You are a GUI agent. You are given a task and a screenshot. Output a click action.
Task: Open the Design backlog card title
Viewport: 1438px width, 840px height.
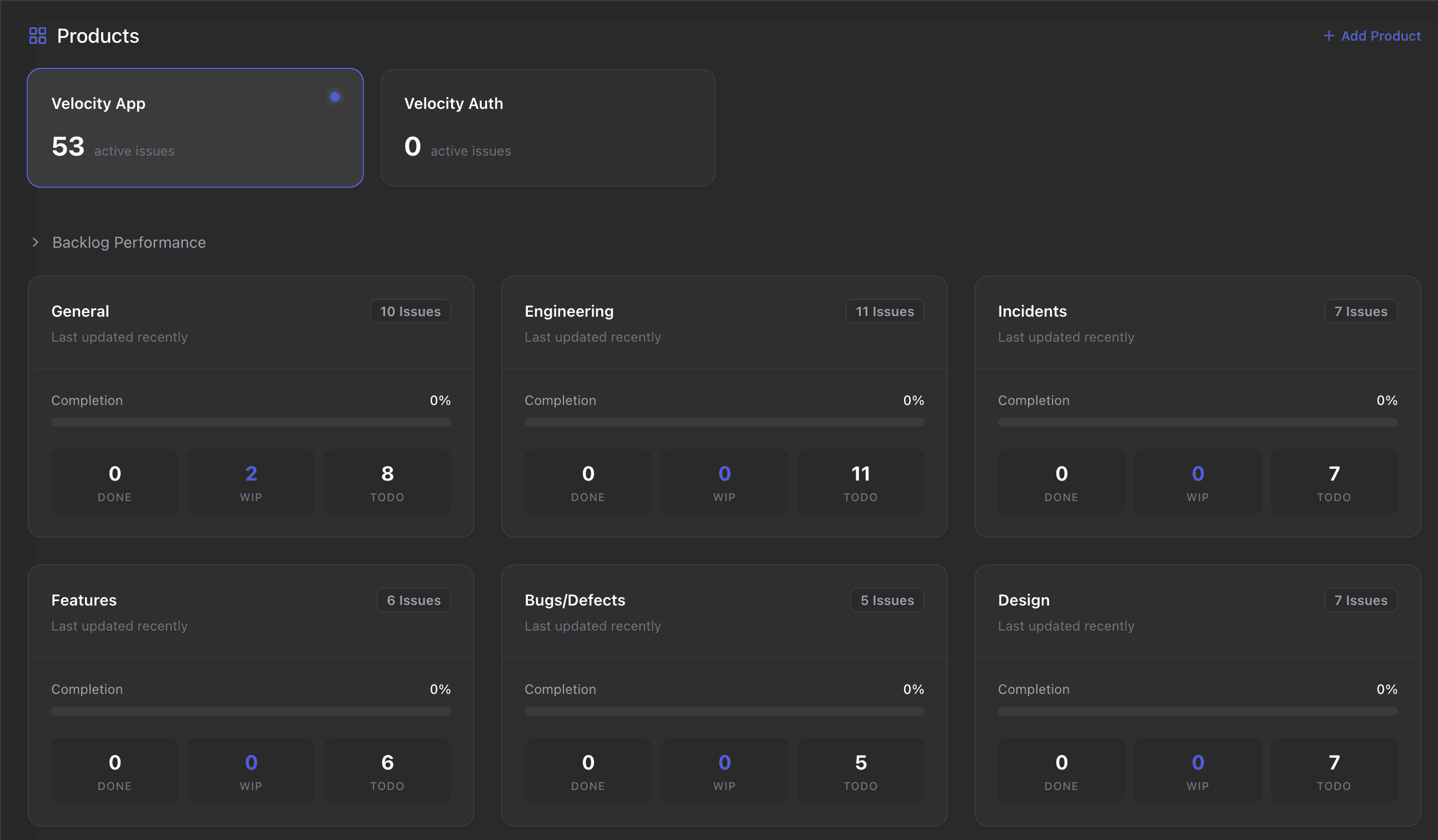pos(1023,600)
